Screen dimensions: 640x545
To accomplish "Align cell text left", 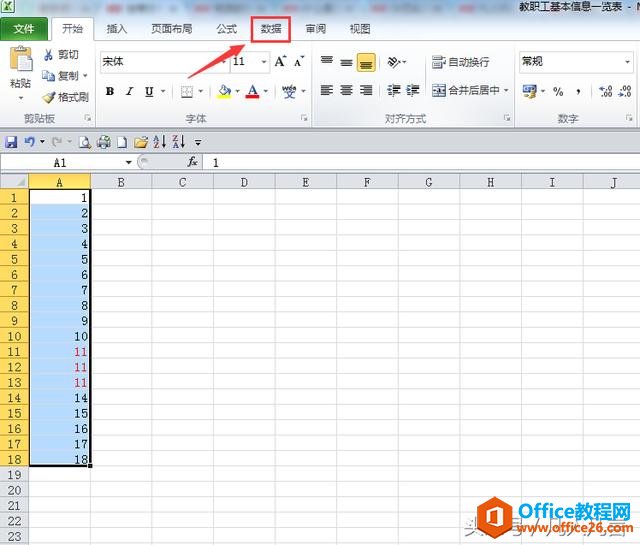I will click(x=327, y=90).
